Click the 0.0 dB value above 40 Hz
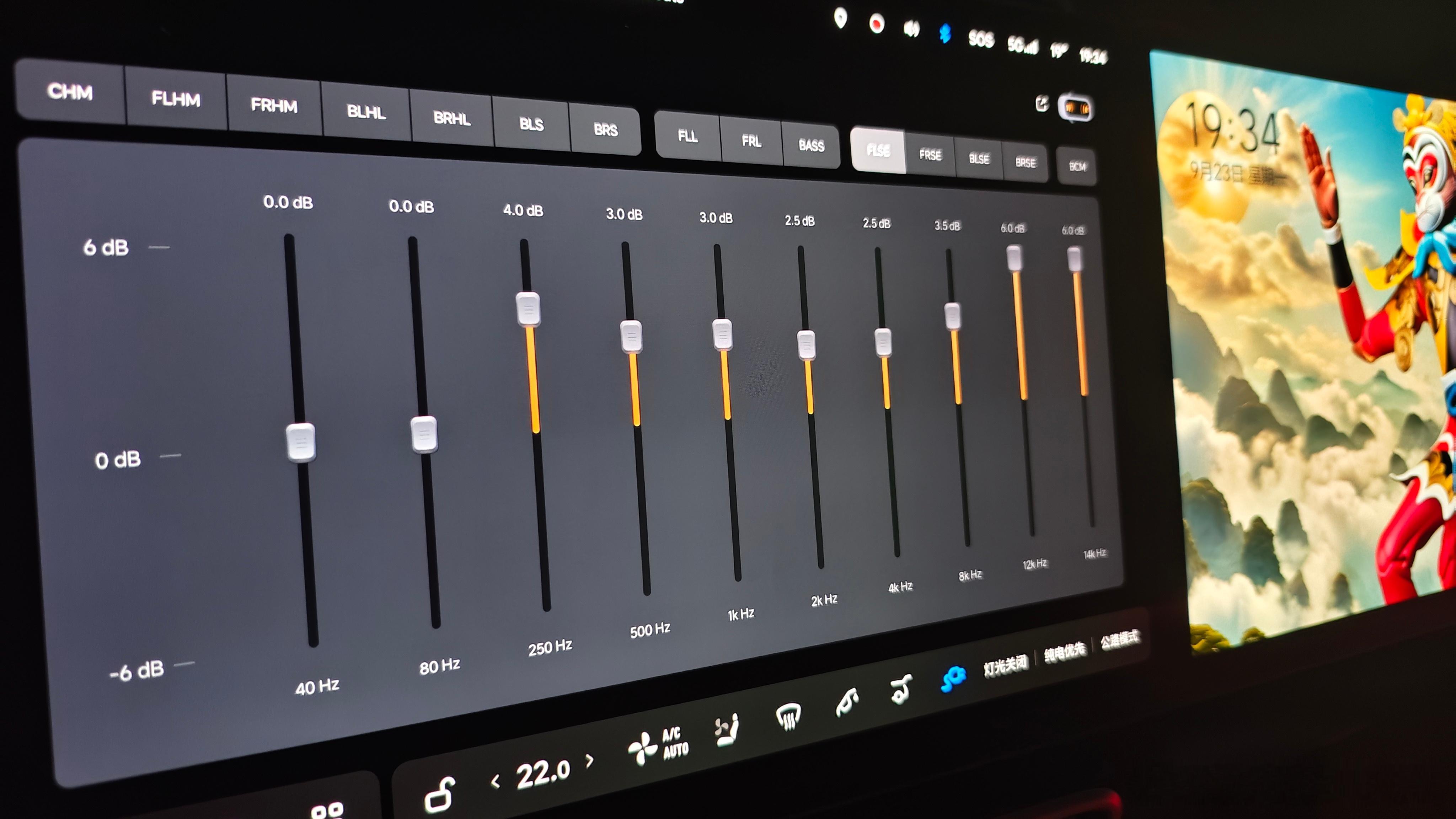The width and height of the screenshot is (1456, 819). pos(288,202)
